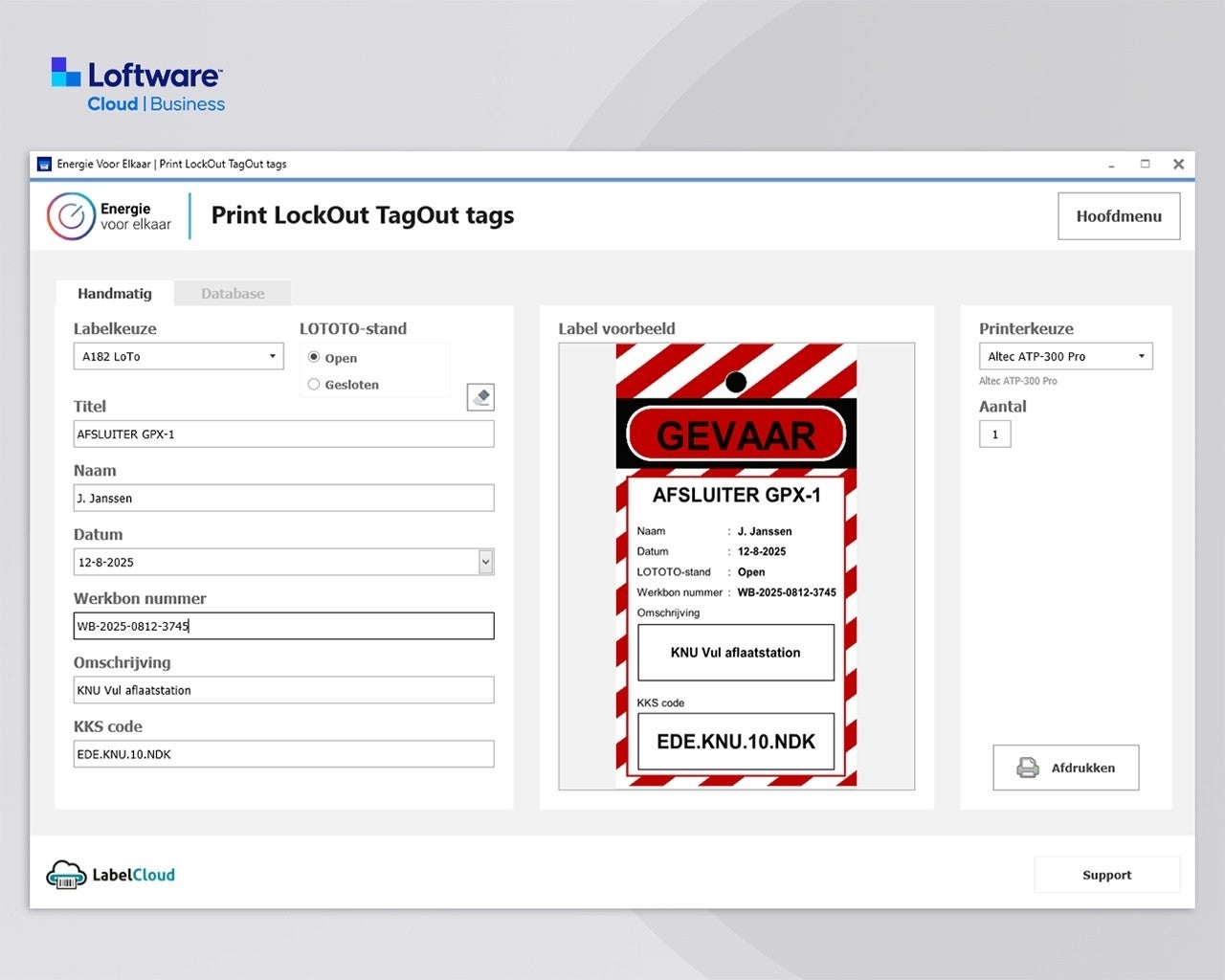Screen dimensions: 1225x980
Task: Expand the Labelkeuze dropdown
Action: pyautogui.click(x=272, y=356)
